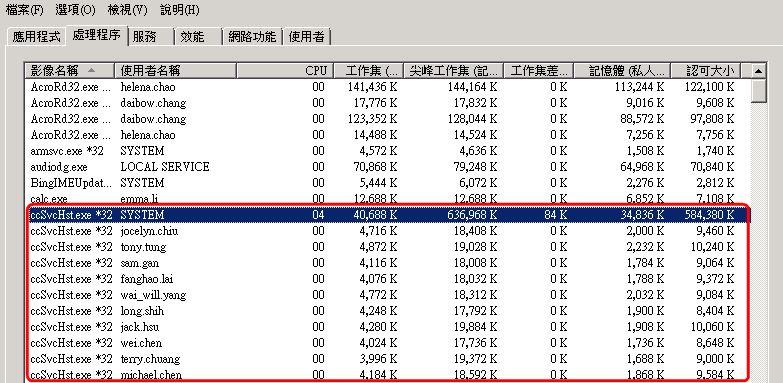Select ccSvcHst.exe row of tony.tung
This screenshot has height=383, width=783.
(387, 247)
